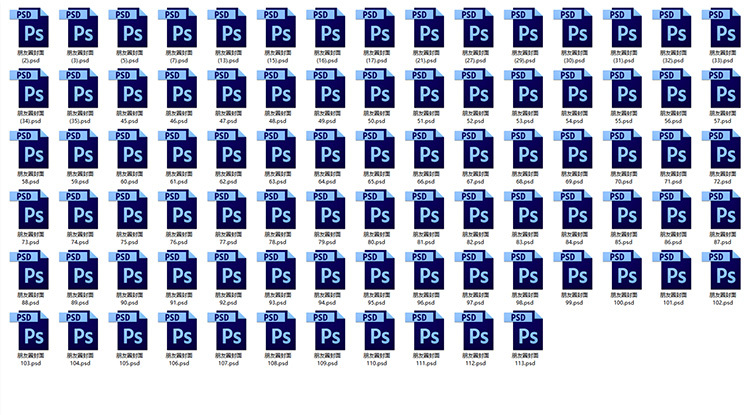Click the file name ending "78.psd"
750x415 pixels.
point(278,239)
